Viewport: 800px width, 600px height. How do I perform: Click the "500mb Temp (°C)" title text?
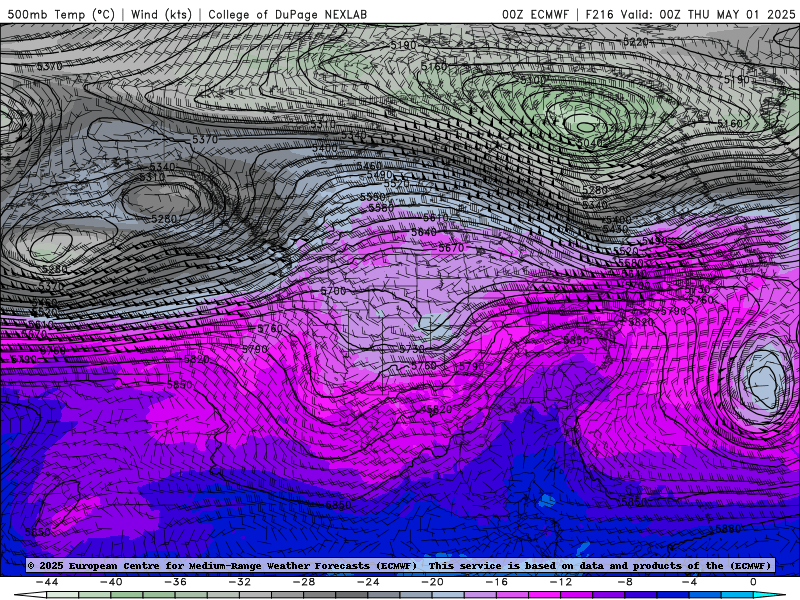pos(61,14)
